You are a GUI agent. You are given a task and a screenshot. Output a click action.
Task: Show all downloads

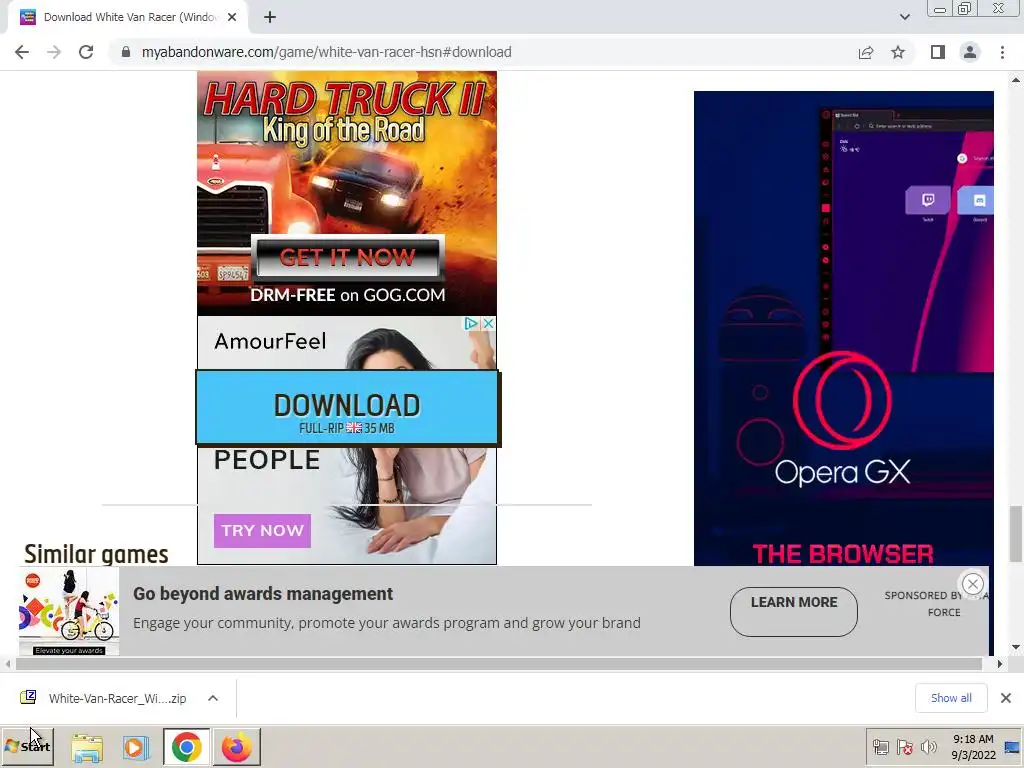[951, 698]
